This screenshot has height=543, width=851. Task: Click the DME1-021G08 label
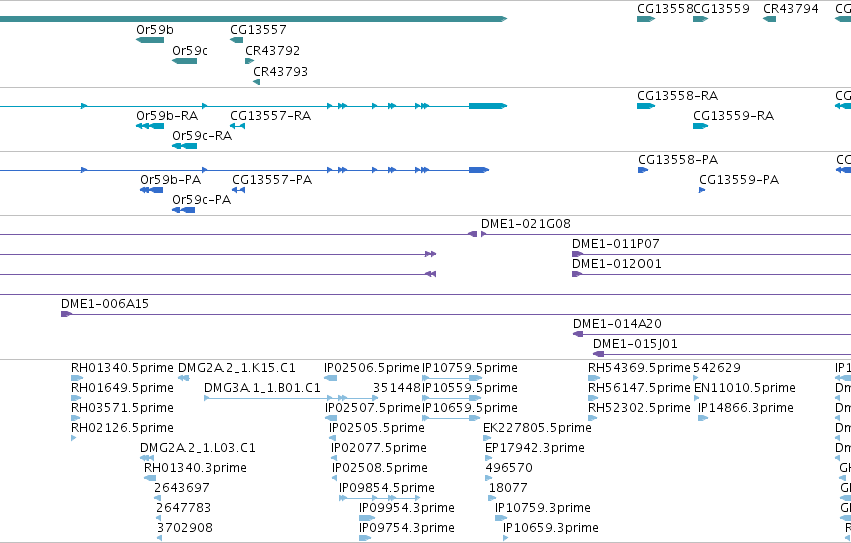(525, 224)
